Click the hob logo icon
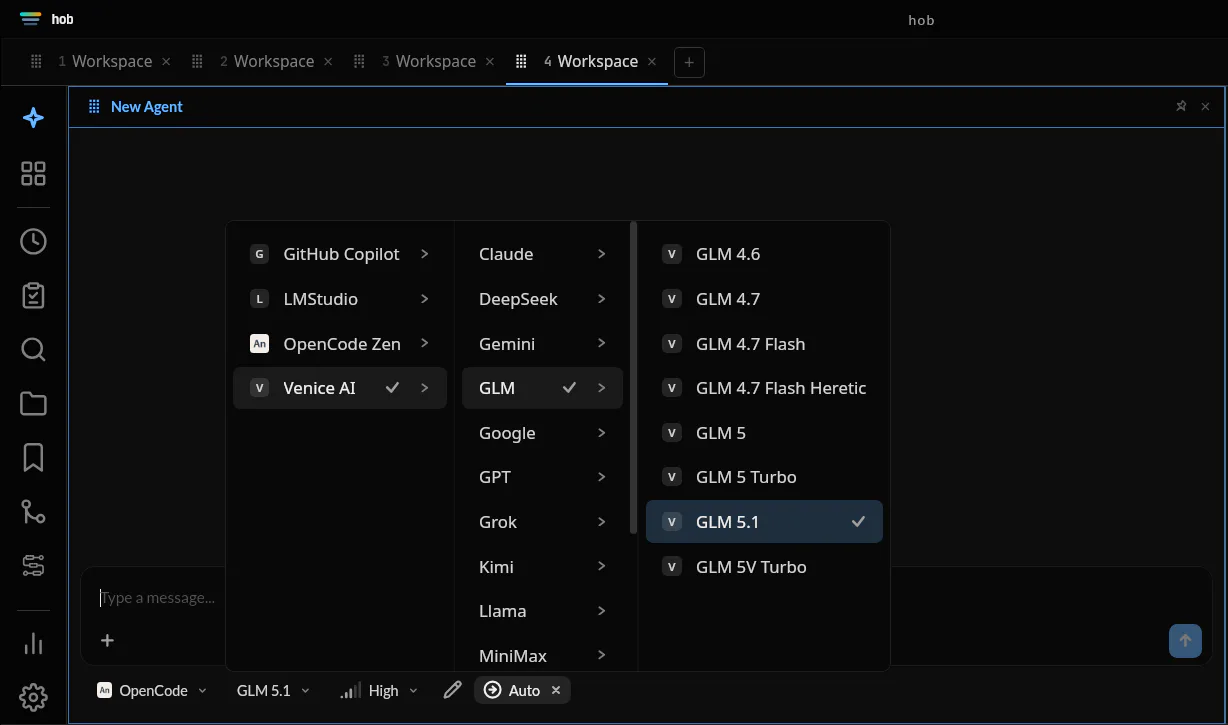Screen dimensions: 1228x725 31,19
